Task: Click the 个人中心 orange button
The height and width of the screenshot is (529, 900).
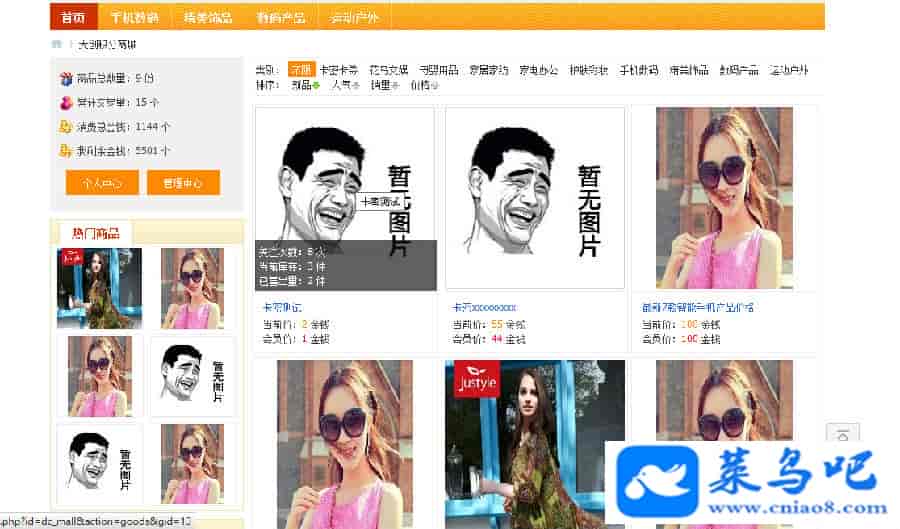Action: tap(102, 183)
